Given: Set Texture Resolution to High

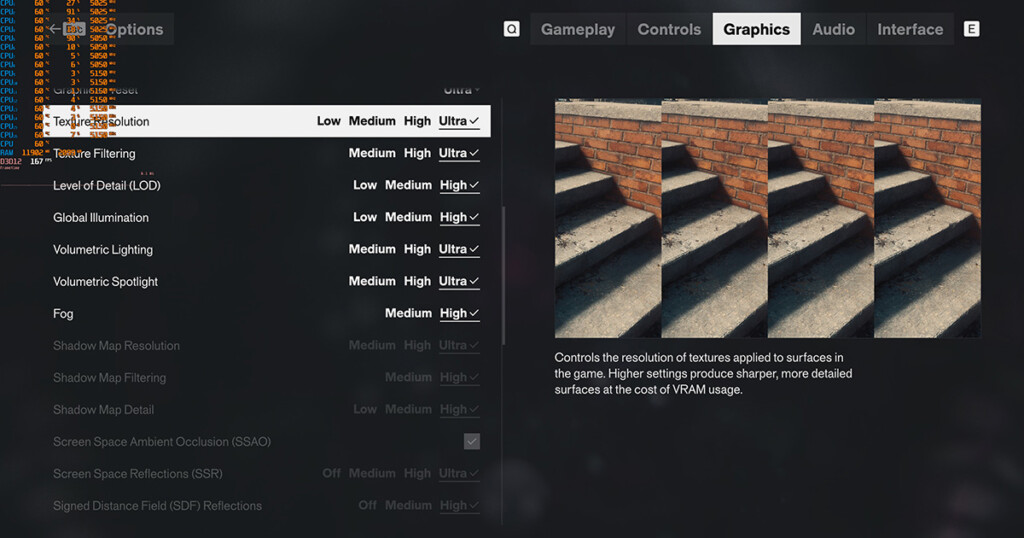Looking at the screenshot, I should click(x=417, y=121).
